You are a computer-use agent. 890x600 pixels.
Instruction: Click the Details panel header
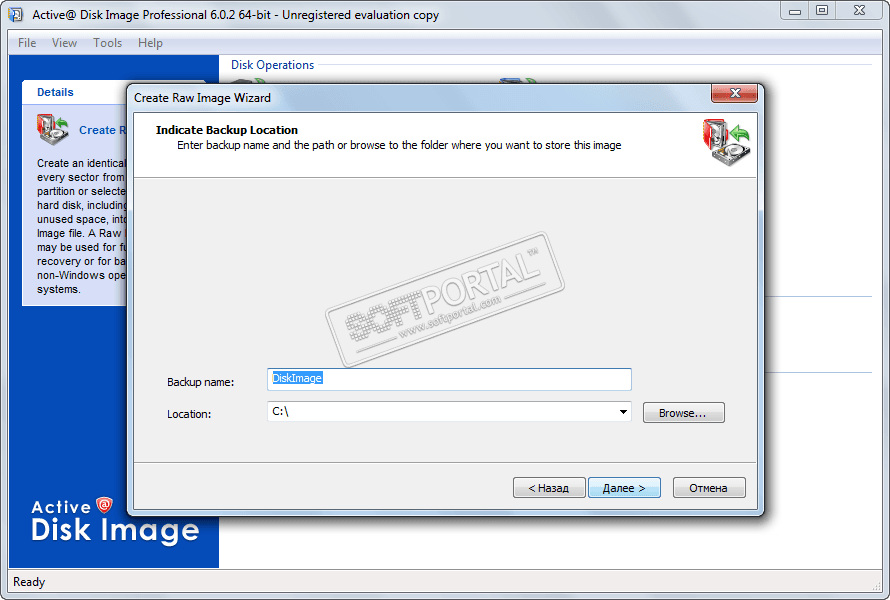(55, 92)
